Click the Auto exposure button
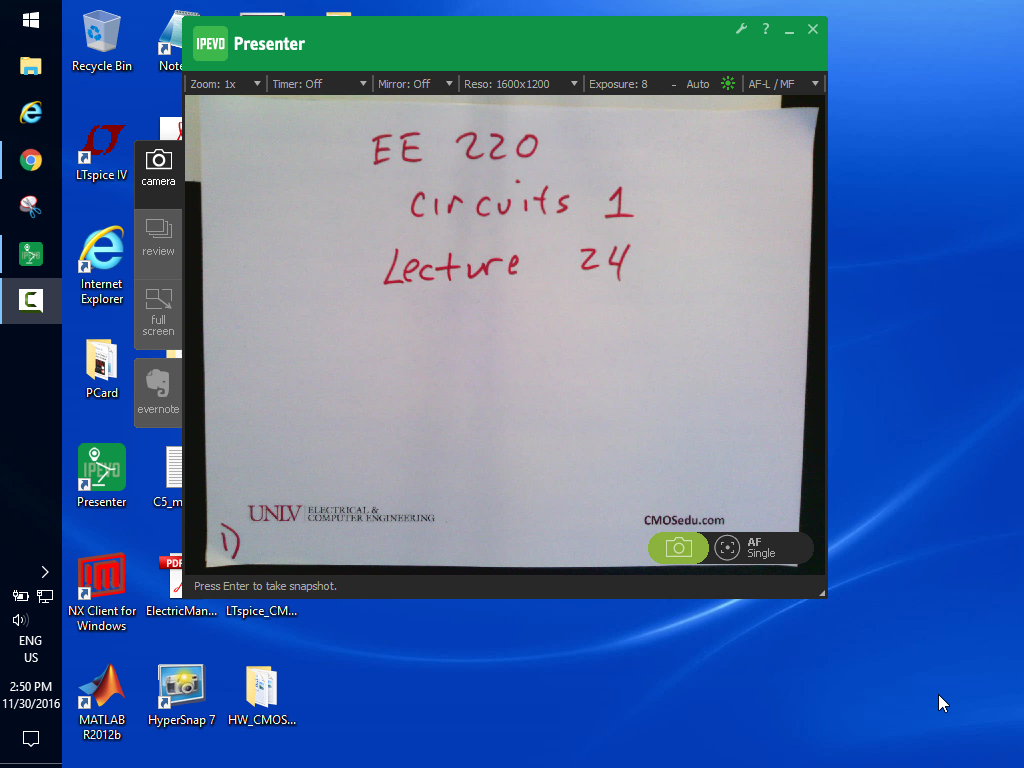The image size is (1024, 768). tap(697, 84)
